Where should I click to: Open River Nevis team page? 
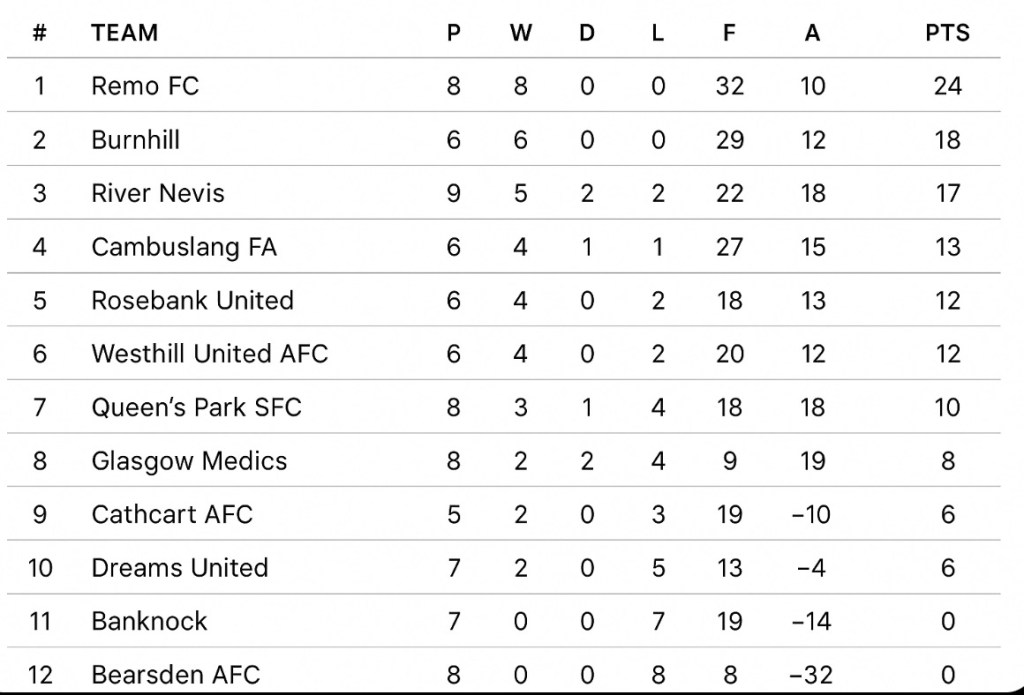pyautogui.click(x=158, y=193)
